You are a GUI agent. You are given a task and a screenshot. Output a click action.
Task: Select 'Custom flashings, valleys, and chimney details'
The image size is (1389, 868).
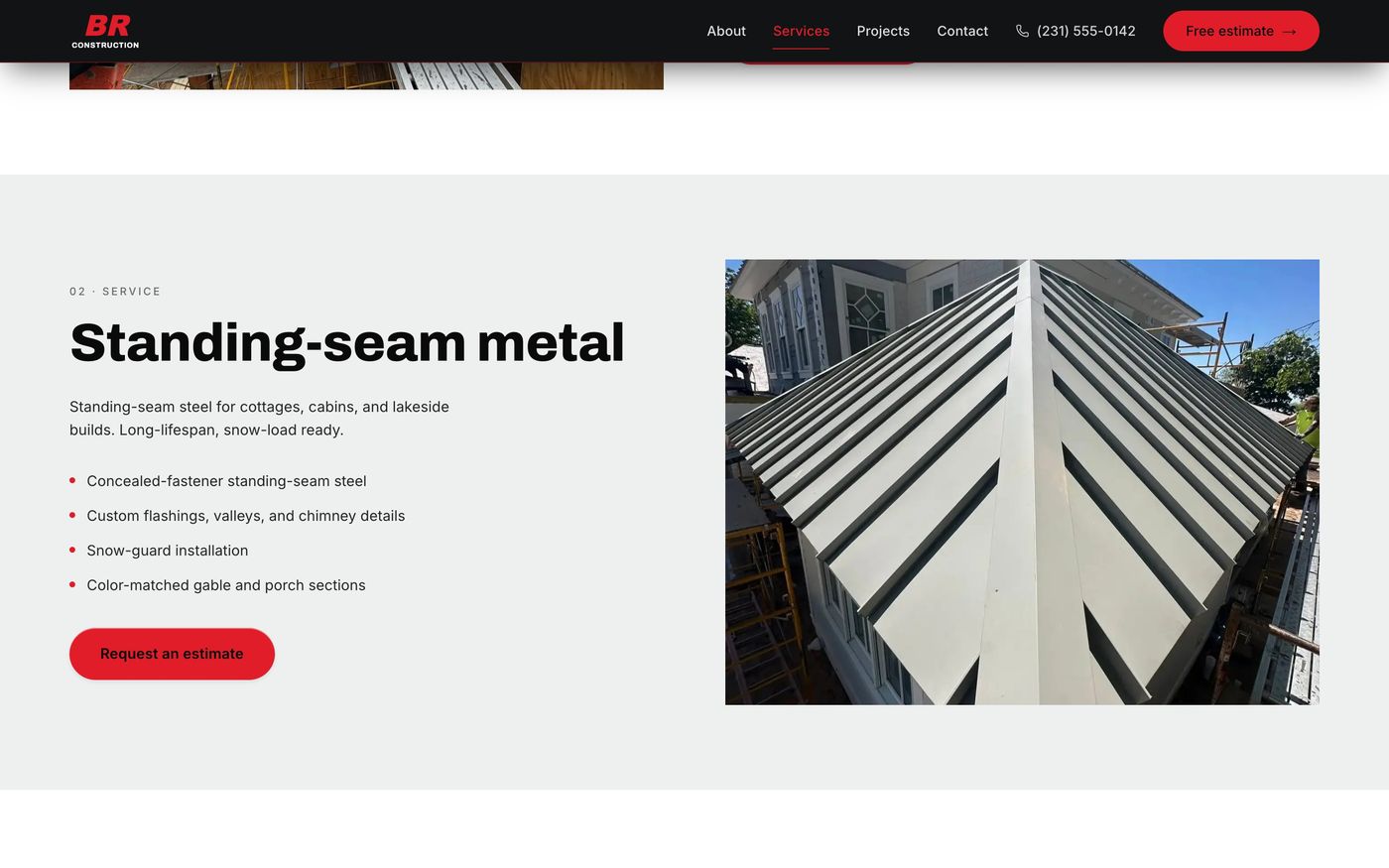pos(246,516)
